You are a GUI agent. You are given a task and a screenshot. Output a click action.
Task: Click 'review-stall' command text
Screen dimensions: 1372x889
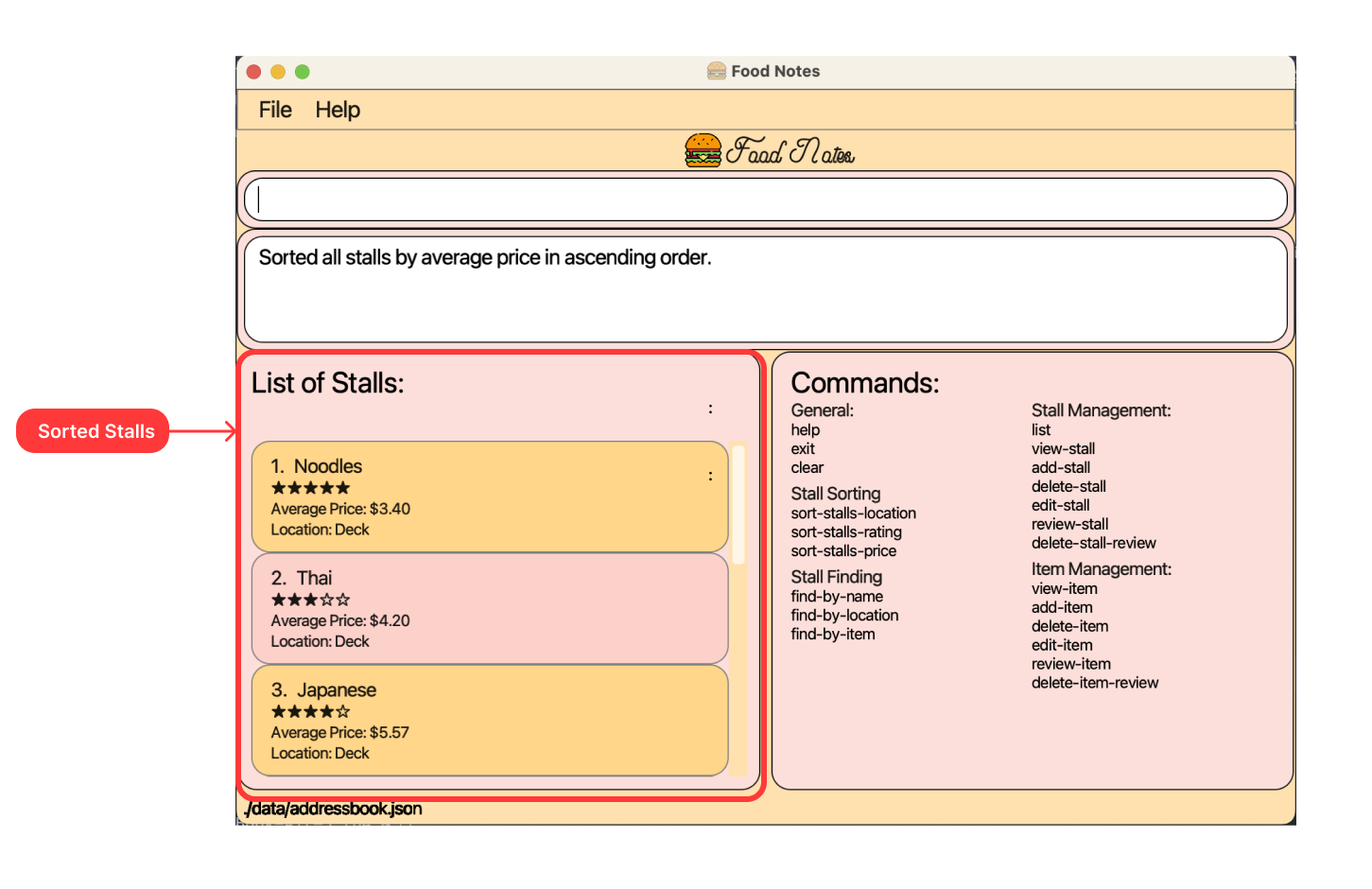pos(1069,524)
